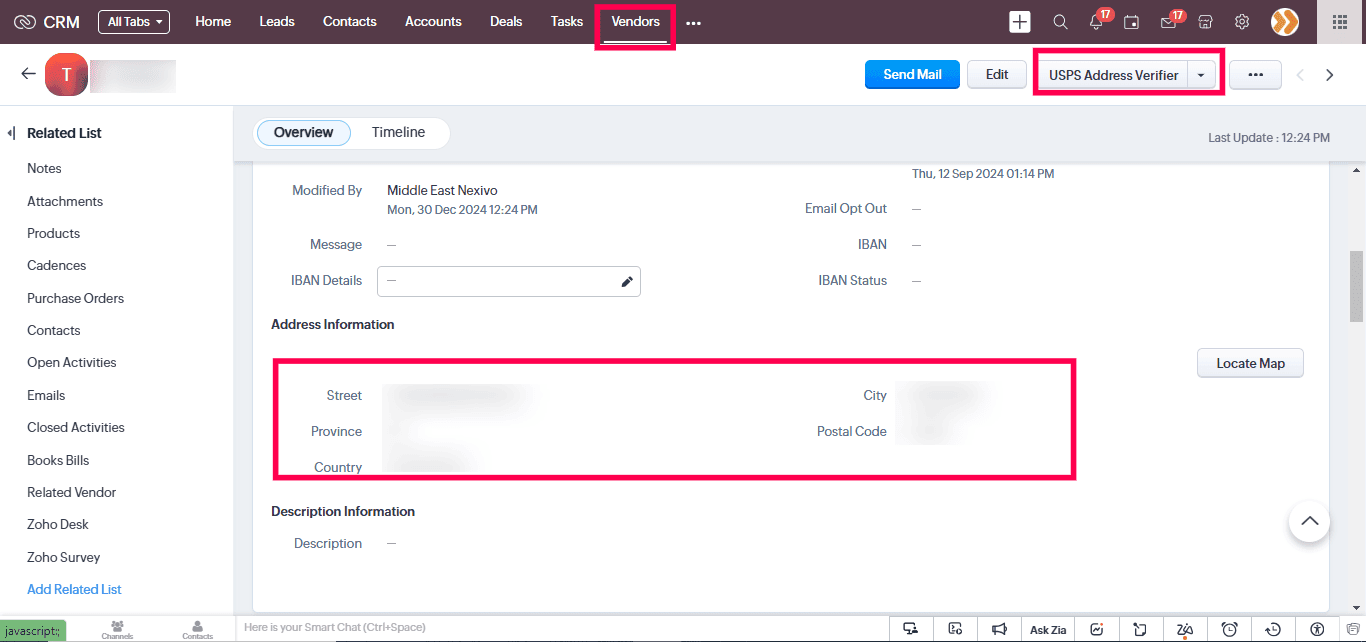The height and width of the screenshot is (642, 1366).
Task: Click the IBAN Details input field
Action: click(x=509, y=281)
